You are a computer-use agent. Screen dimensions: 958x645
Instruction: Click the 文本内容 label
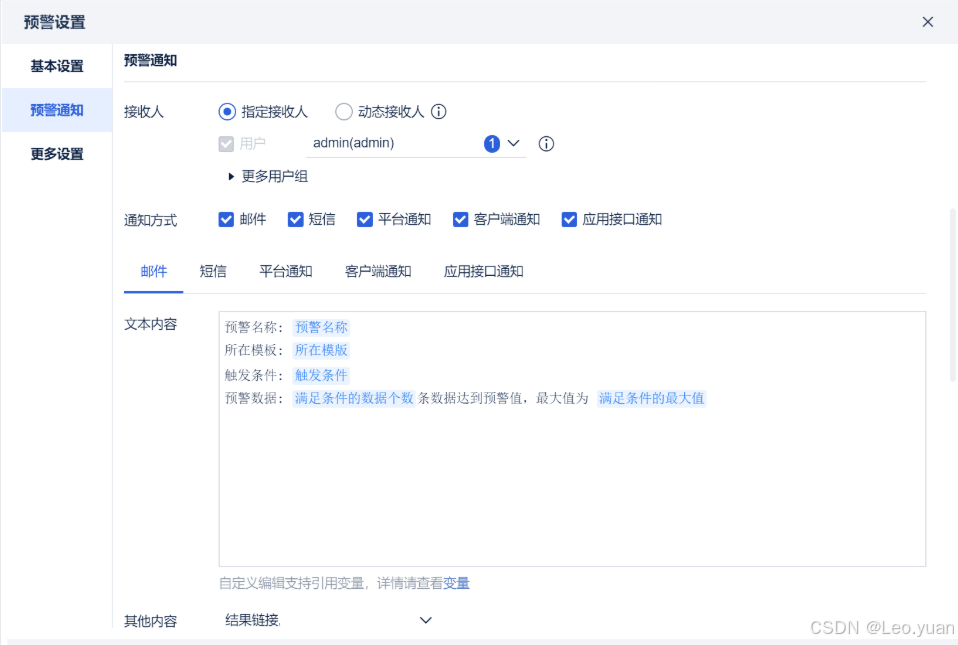(x=151, y=324)
